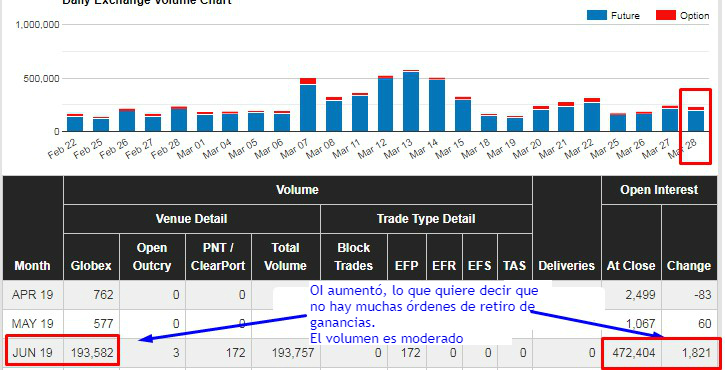725x370 pixels.
Task: Click PNT / ClearPort value 172 for JUN 19
Action: [x=235, y=353]
